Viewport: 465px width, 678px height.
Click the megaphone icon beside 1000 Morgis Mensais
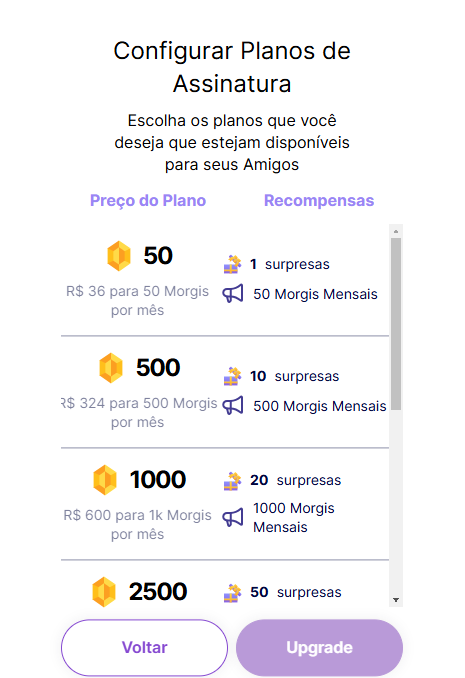(x=233, y=518)
